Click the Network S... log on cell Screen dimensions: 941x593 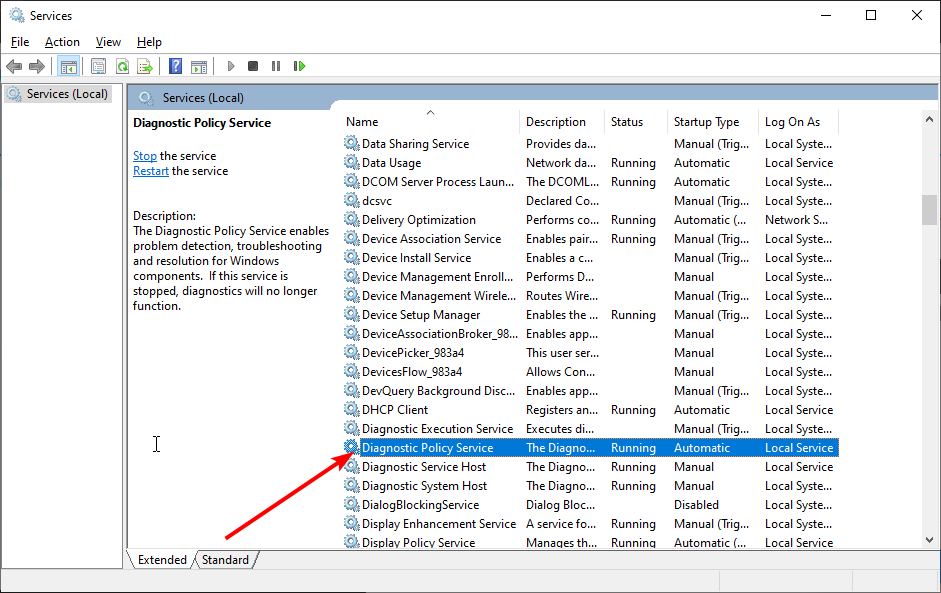click(x=796, y=220)
